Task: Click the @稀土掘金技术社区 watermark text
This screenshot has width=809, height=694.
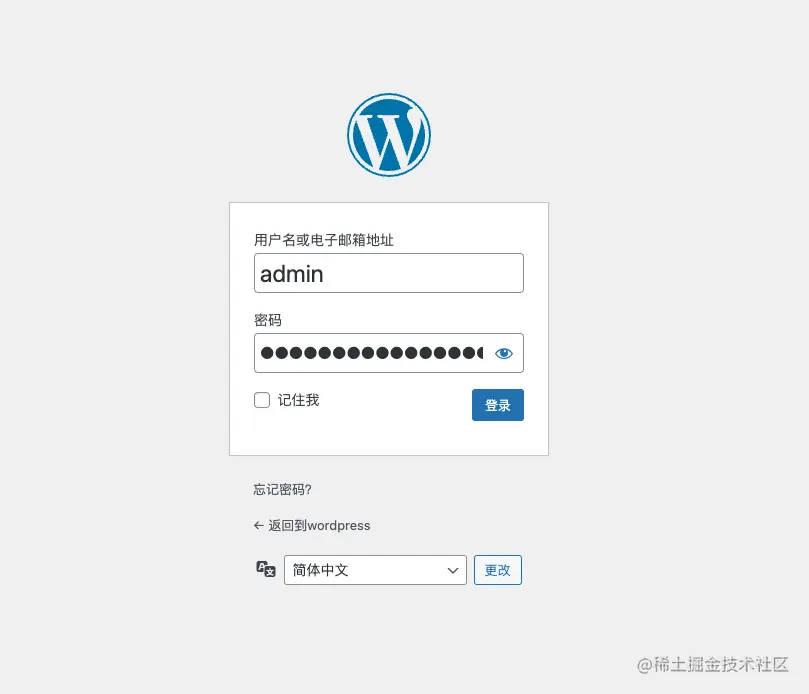Action: coord(713,665)
